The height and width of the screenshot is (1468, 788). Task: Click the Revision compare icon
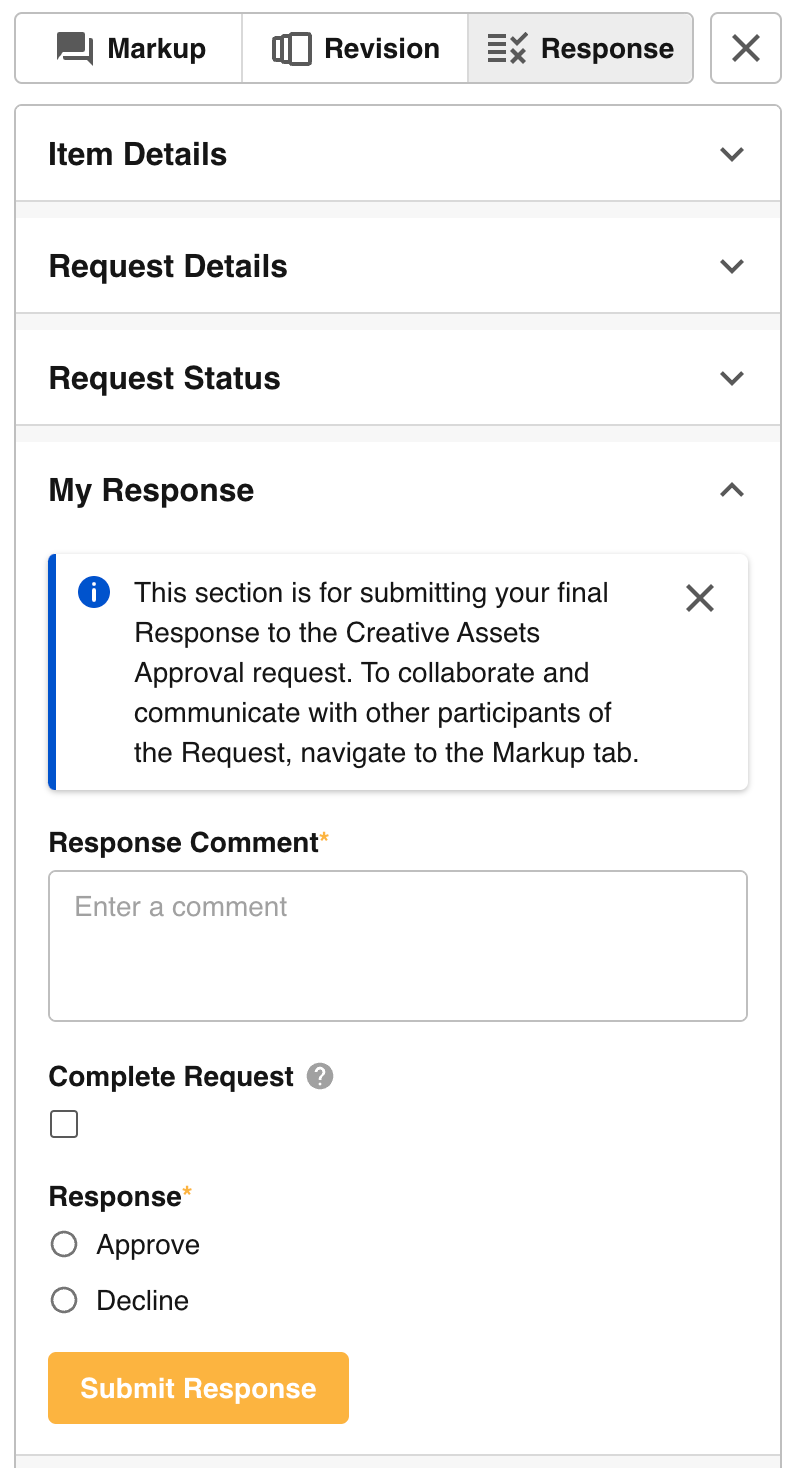(291, 48)
